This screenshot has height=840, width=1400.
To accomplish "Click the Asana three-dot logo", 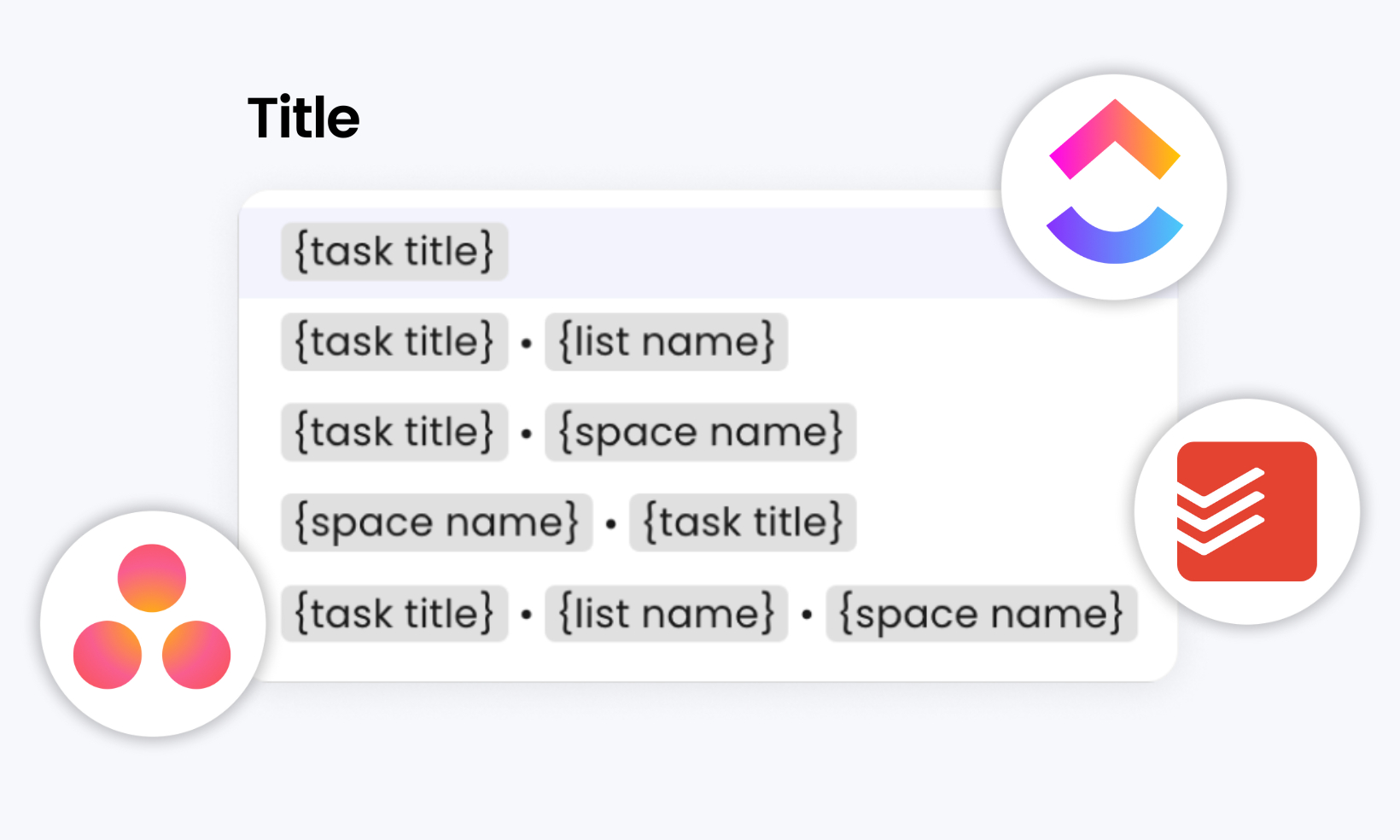I will point(152,616).
